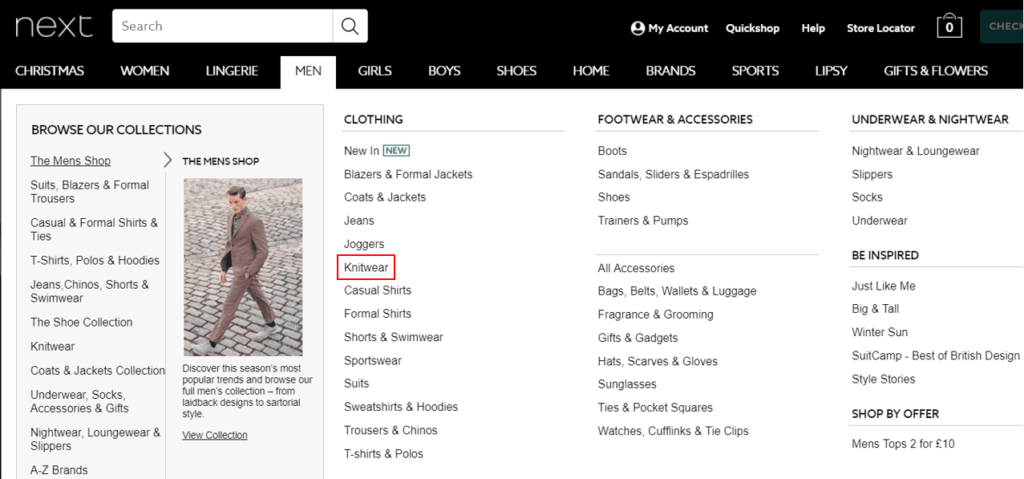
Task: Open the CHRISTMAS menu tab
Action: 50,71
